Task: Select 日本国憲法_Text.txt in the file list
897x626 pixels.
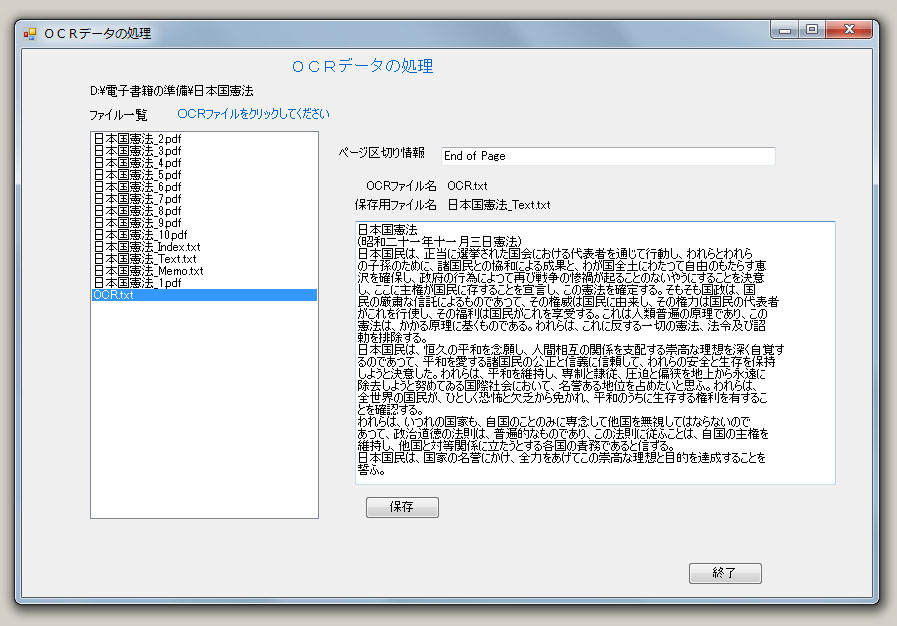Action: (x=144, y=259)
